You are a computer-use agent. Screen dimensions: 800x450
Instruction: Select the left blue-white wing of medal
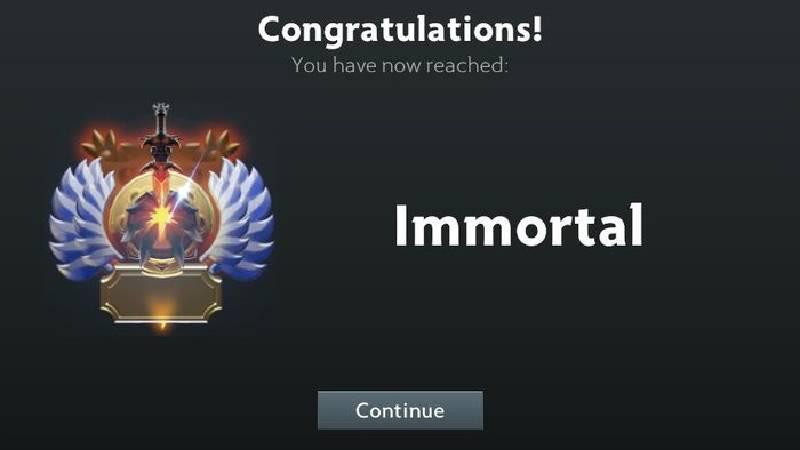coord(82,219)
